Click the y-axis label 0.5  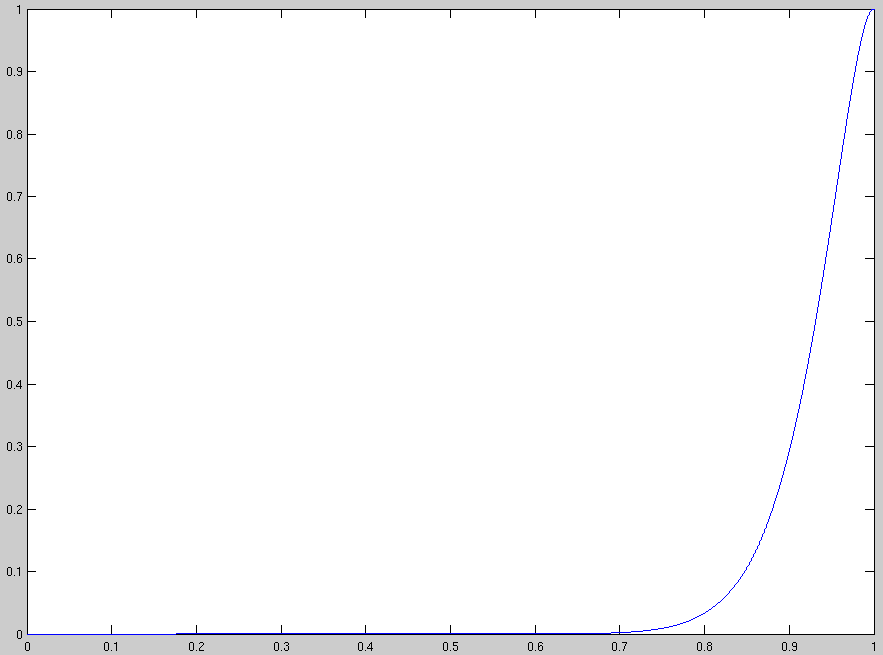14,322
